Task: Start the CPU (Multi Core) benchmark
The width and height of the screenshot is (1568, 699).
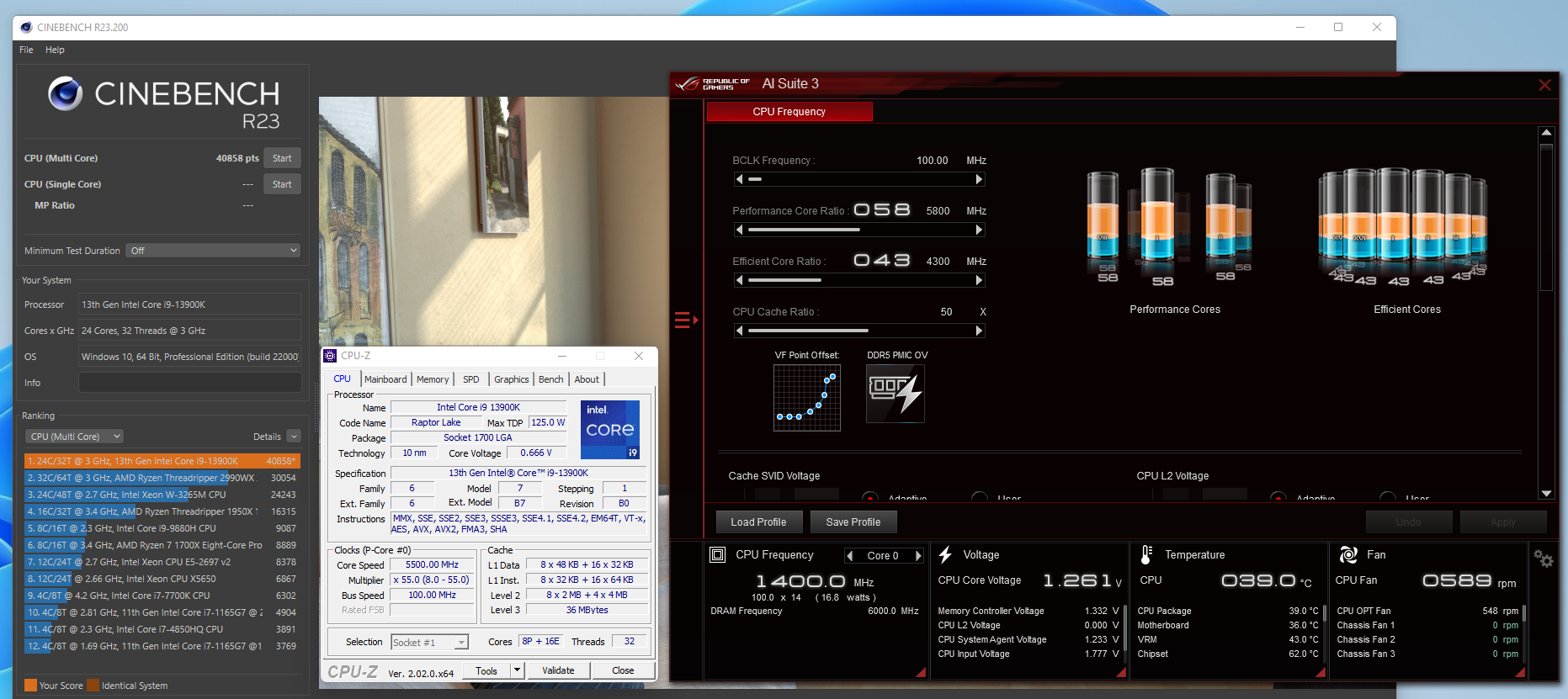Action: pyautogui.click(x=282, y=158)
